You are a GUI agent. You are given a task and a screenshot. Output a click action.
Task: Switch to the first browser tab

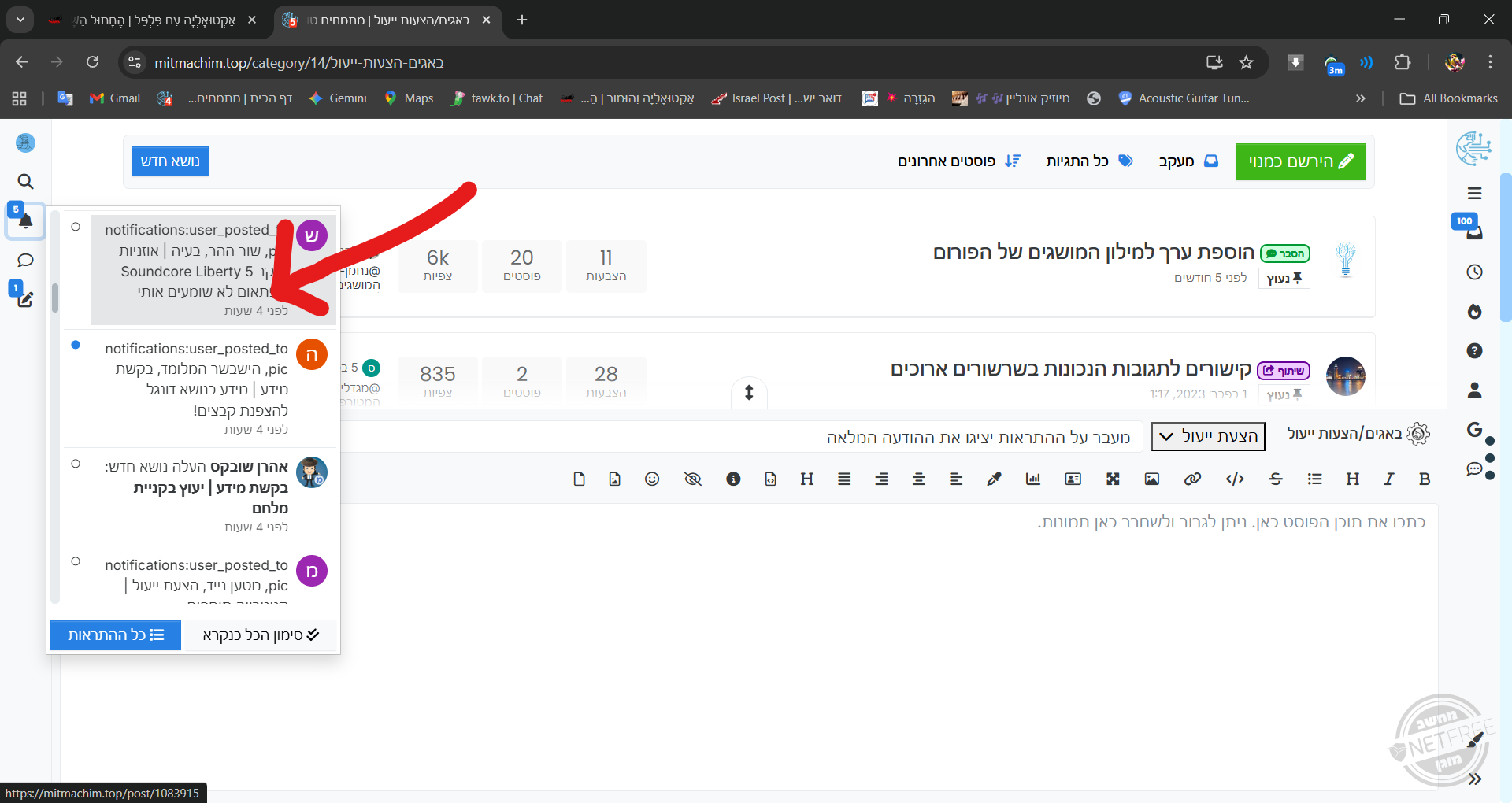(x=150, y=20)
